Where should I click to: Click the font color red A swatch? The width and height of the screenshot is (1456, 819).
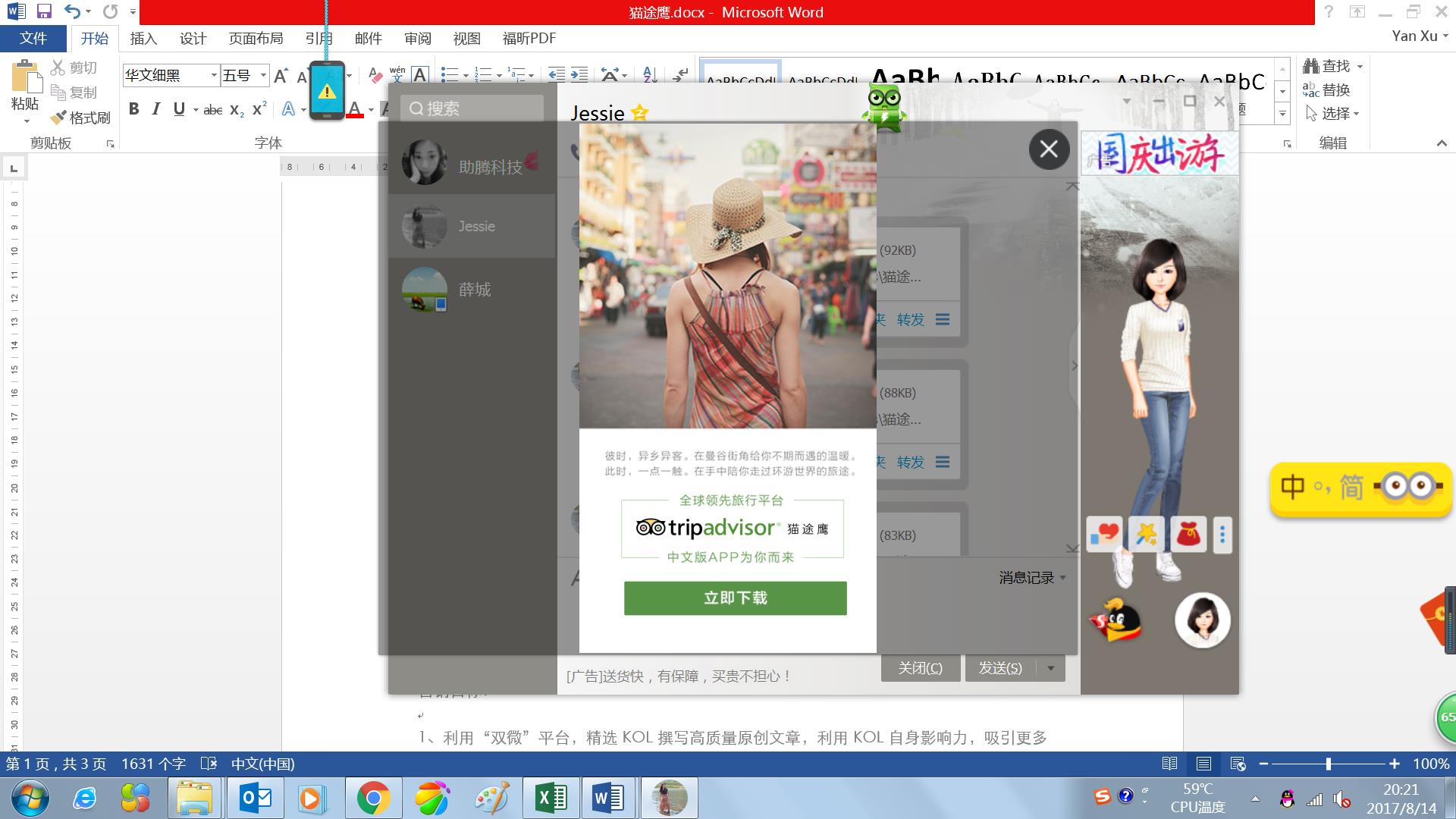355,110
